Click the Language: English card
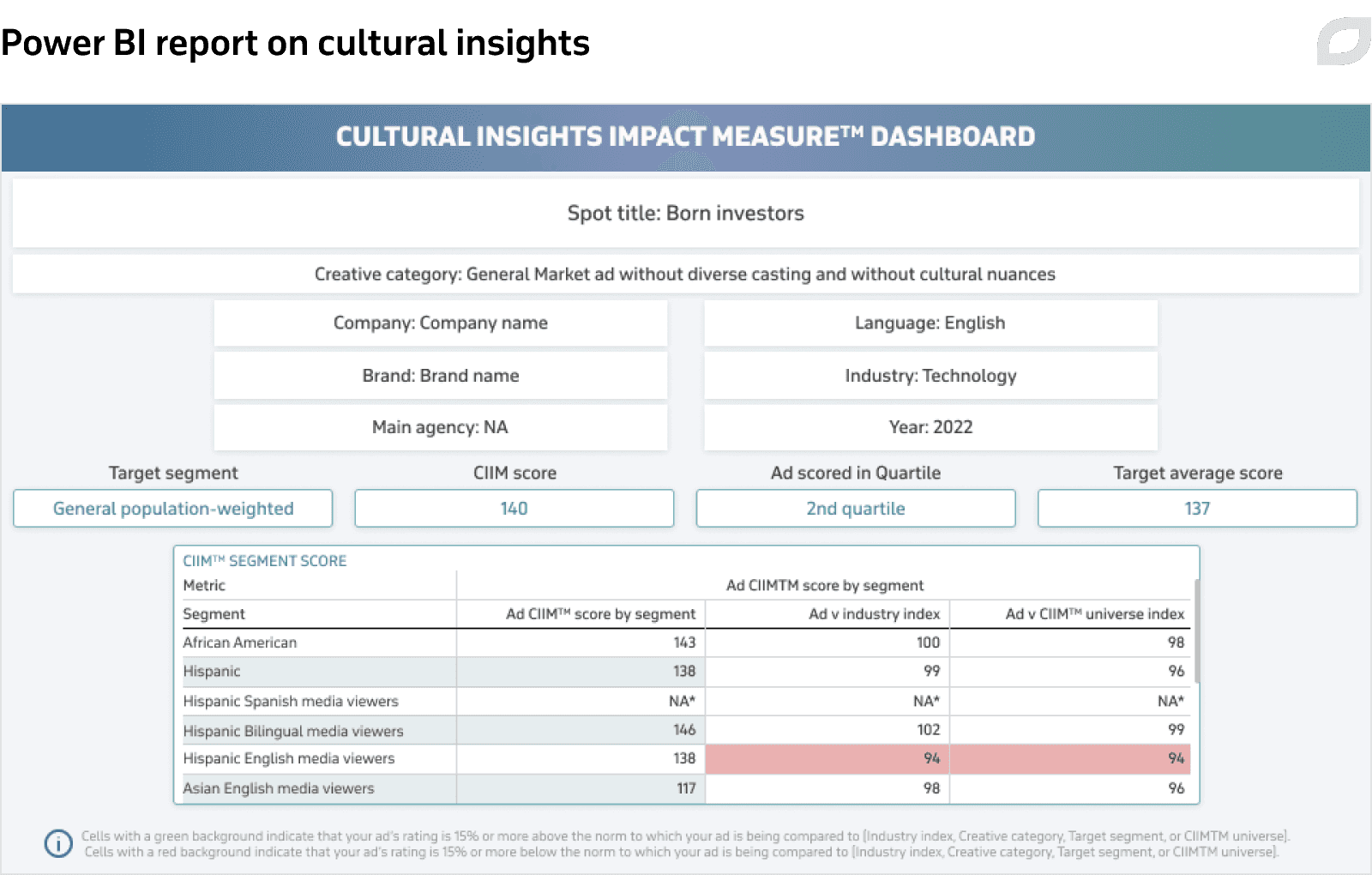 pyautogui.click(x=930, y=323)
